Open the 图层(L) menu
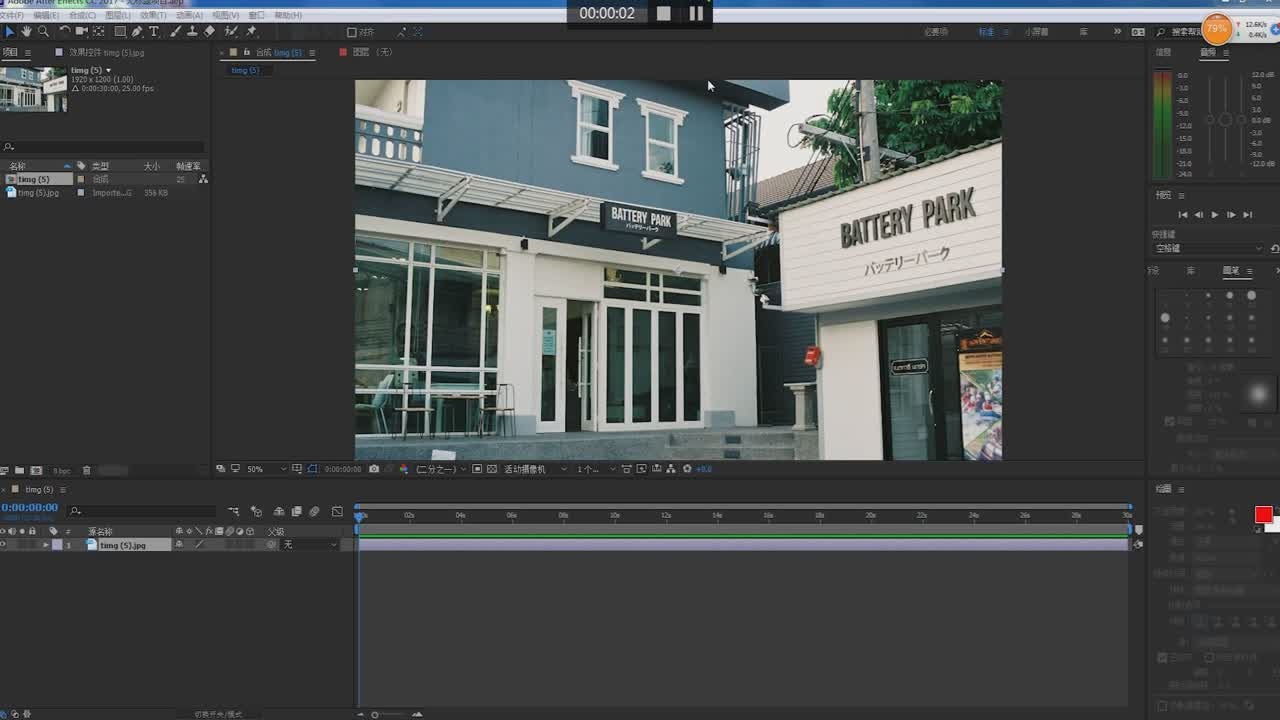The width and height of the screenshot is (1280, 720). coord(118,15)
